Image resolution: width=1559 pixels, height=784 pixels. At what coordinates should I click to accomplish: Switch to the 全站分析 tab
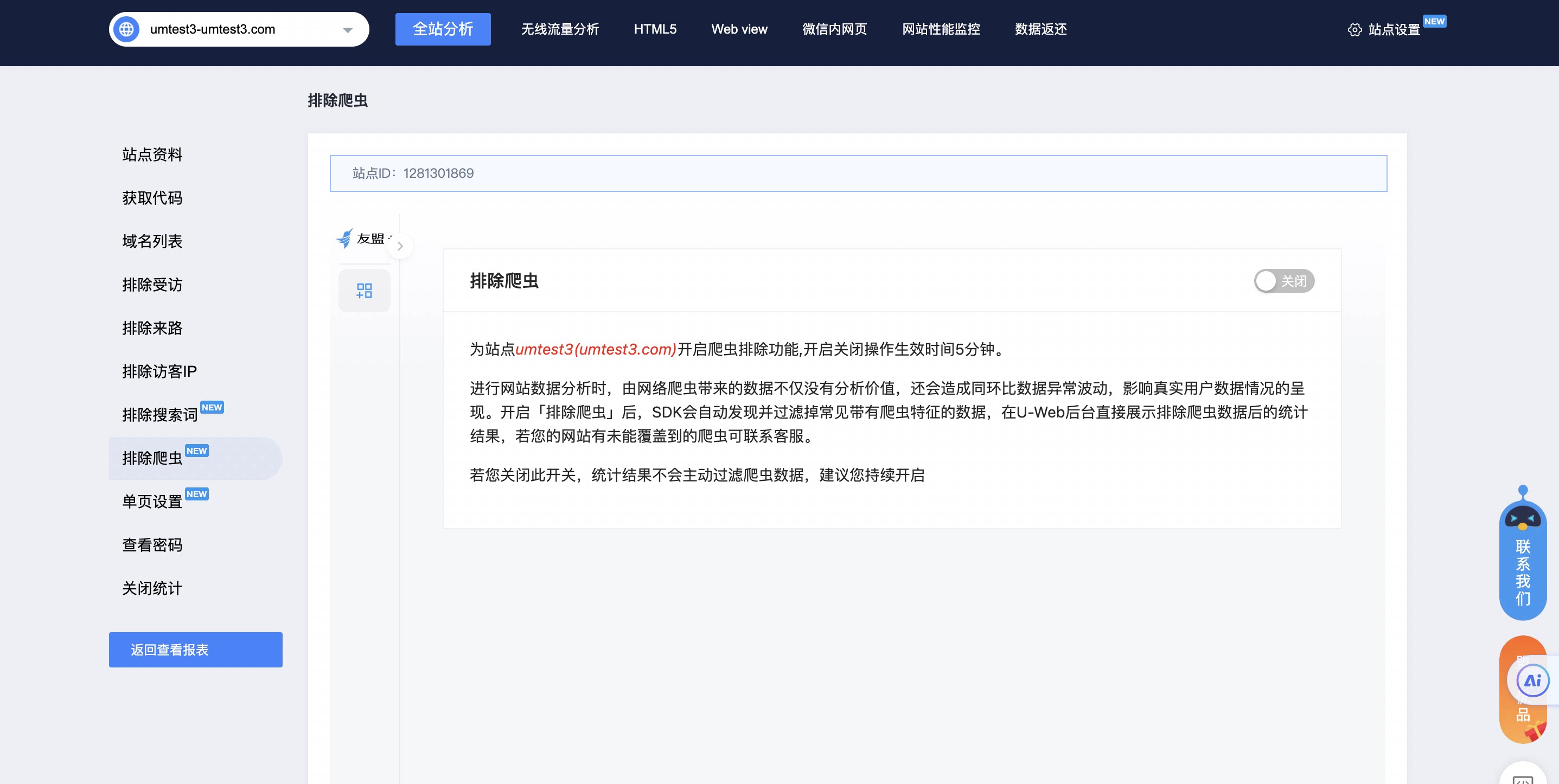443,29
